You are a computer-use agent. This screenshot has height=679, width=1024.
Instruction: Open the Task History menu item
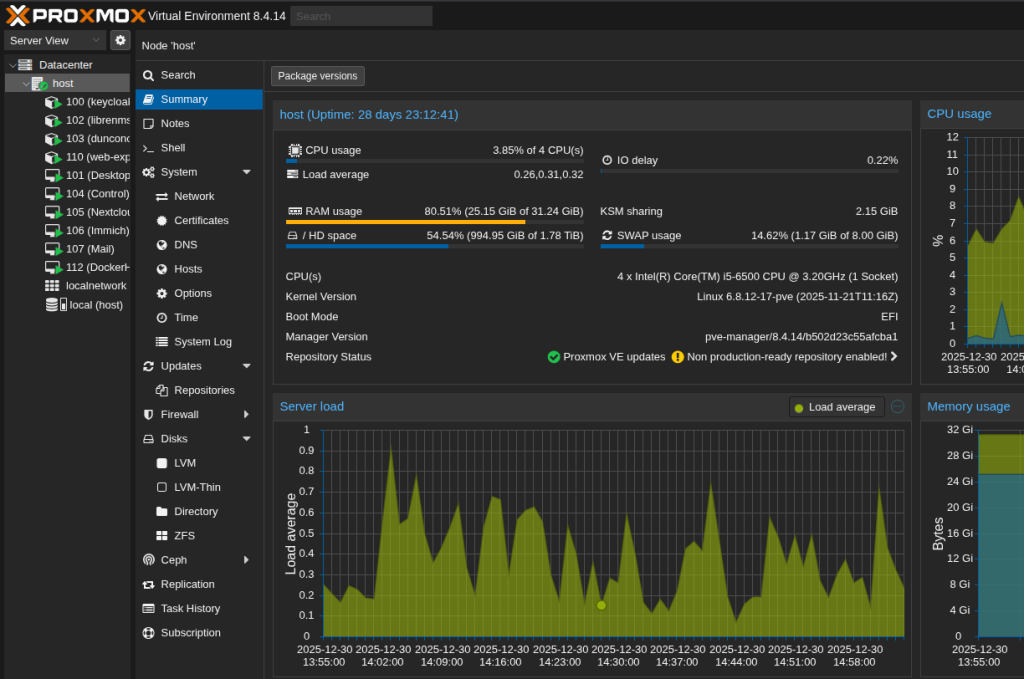190,609
